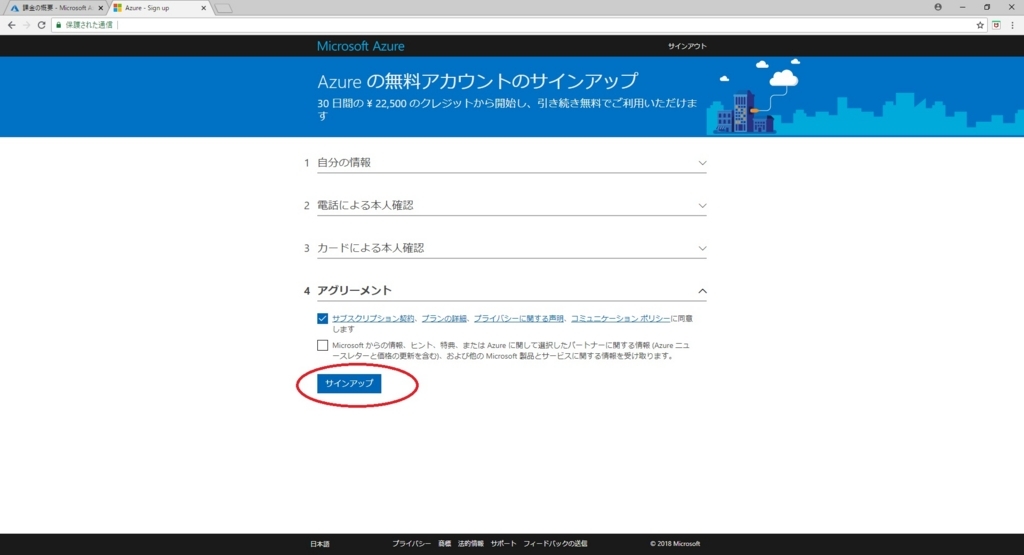Open 商標 footer link
The height and width of the screenshot is (555, 1024).
(x=444, y=543)
